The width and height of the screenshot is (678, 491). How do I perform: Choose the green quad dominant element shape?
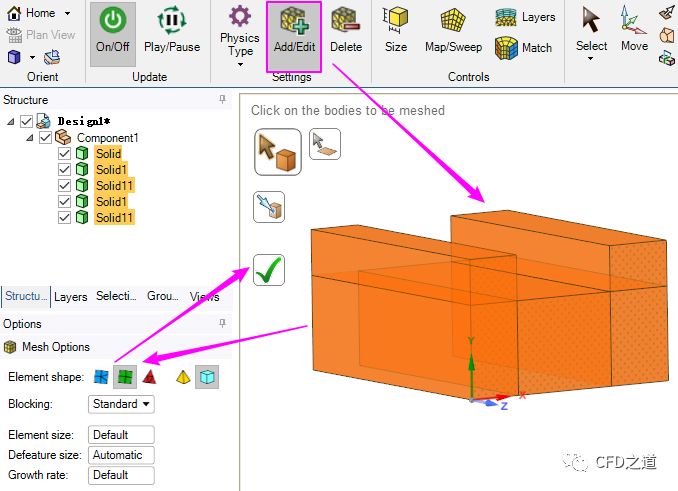125,377
